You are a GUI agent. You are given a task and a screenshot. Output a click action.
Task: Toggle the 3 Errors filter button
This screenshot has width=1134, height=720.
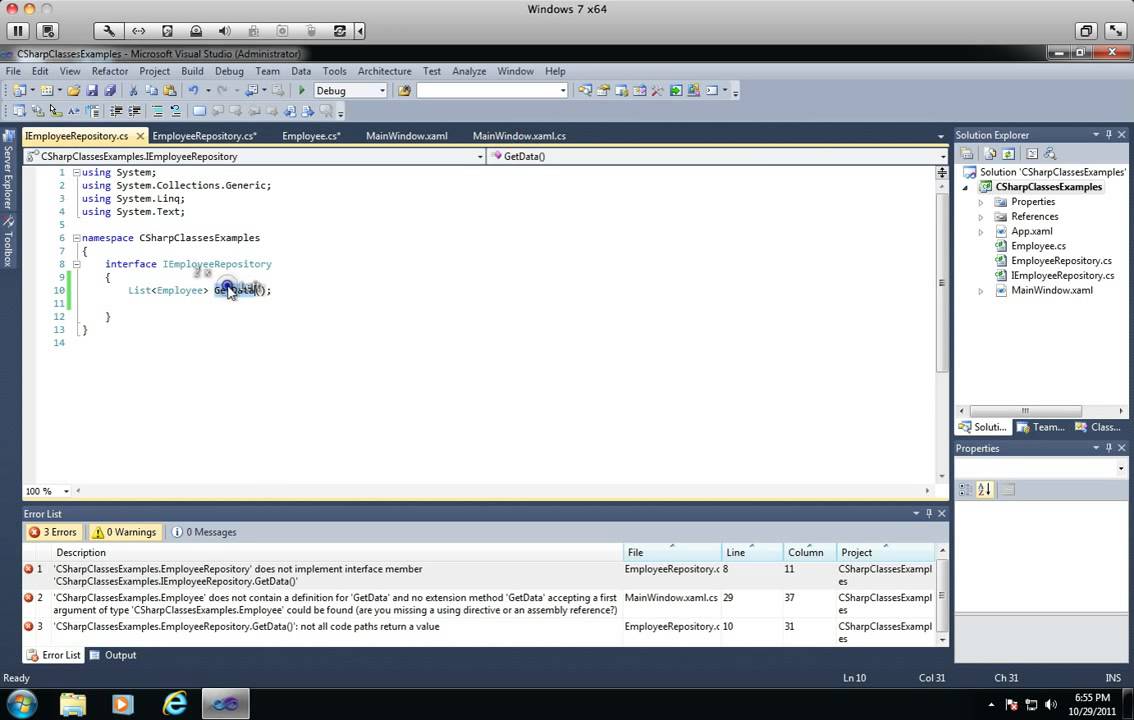52,532
